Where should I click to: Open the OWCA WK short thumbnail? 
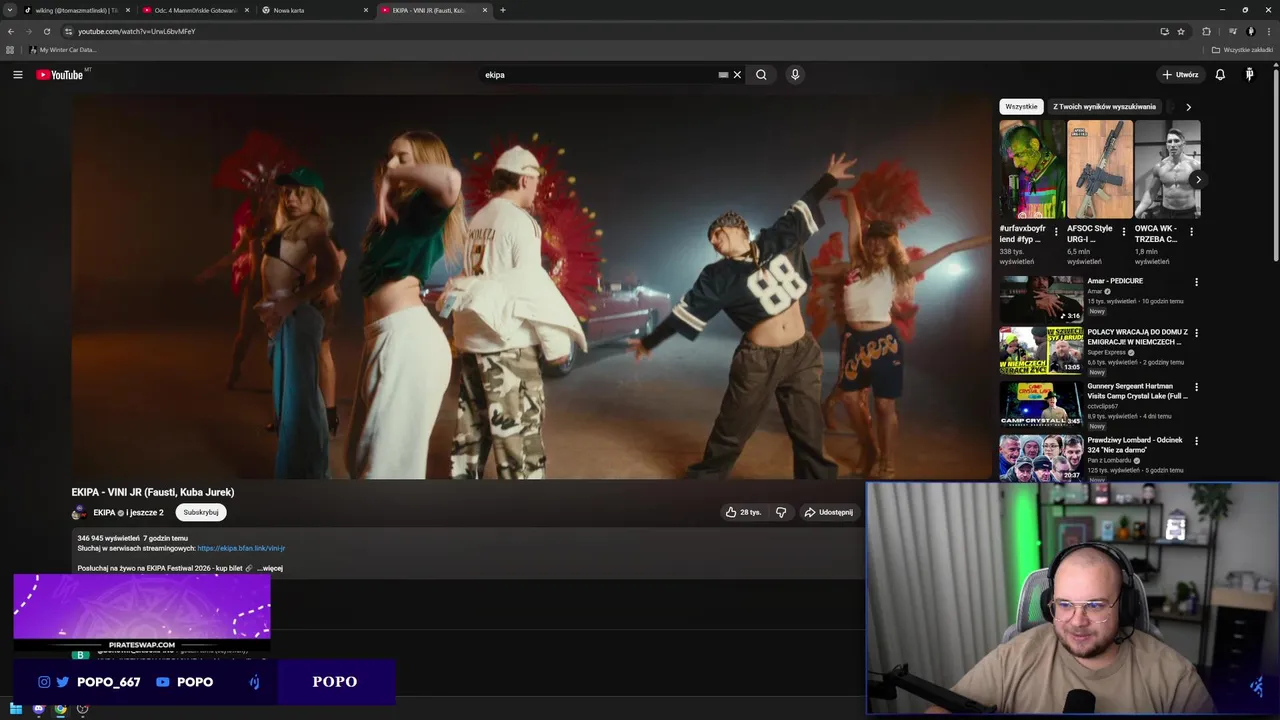tap(1167, 169)
